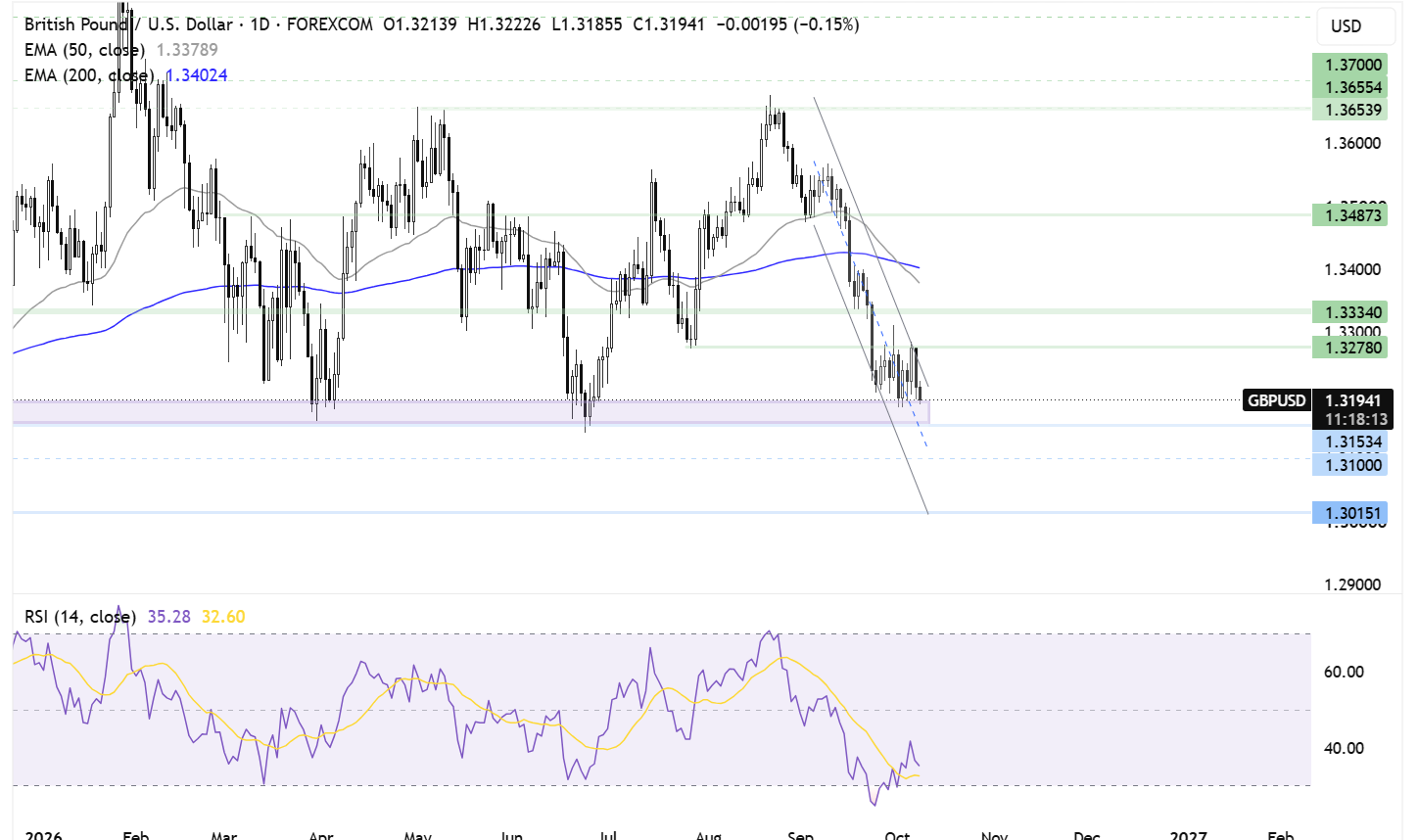Select the 2027 time axis label
The image size is (1417, 840).
coord(1188,834)
